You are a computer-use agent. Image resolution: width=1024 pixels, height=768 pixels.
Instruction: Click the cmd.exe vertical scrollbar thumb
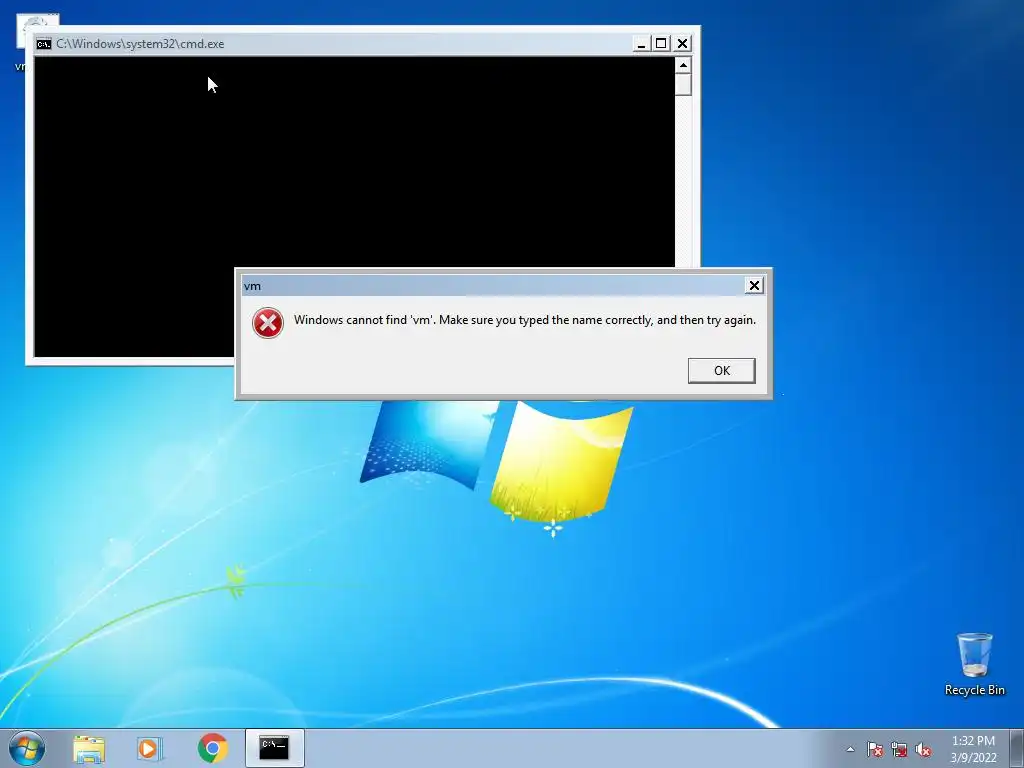click(683, 84)
